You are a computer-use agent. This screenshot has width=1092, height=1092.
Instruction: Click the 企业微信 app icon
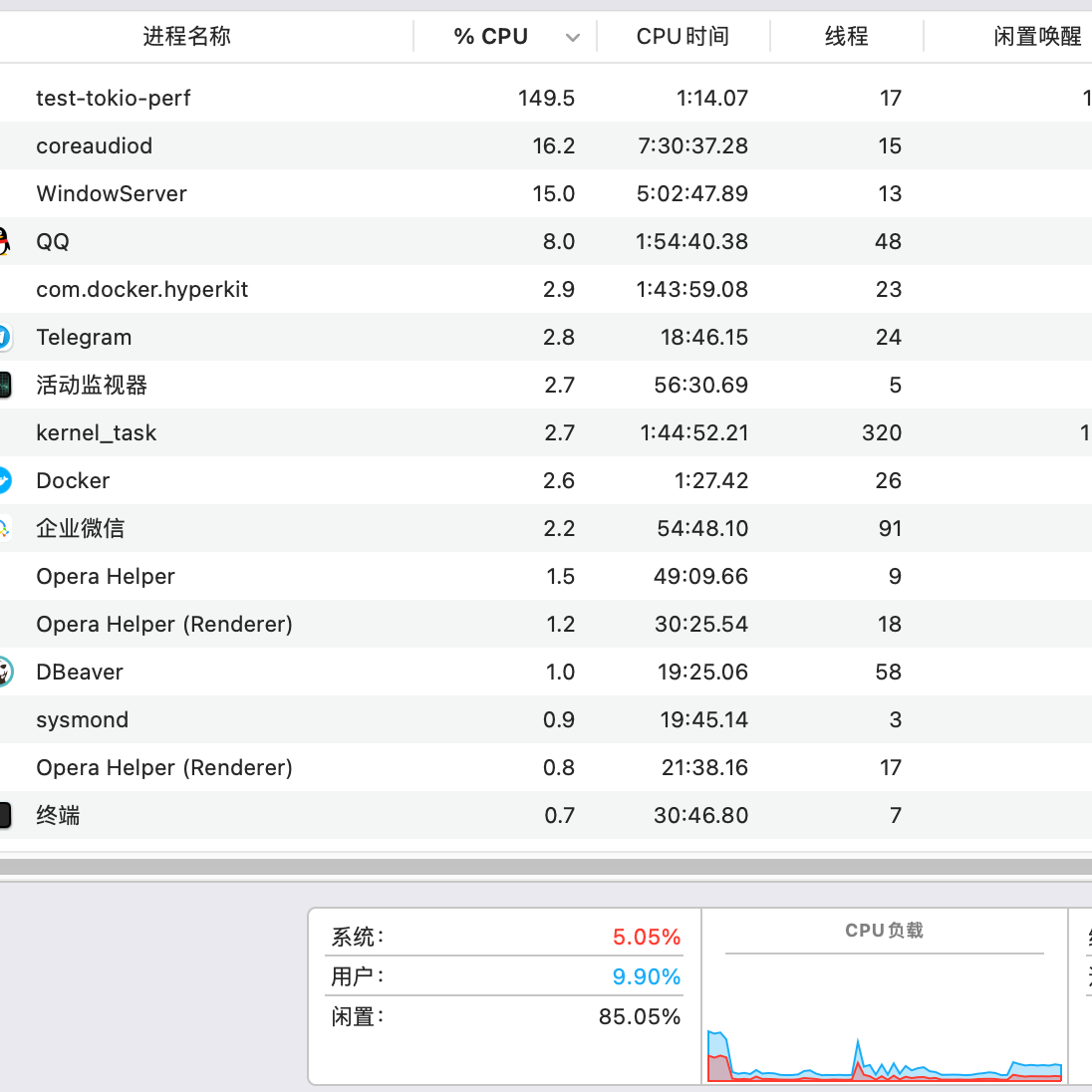(4, 529)
